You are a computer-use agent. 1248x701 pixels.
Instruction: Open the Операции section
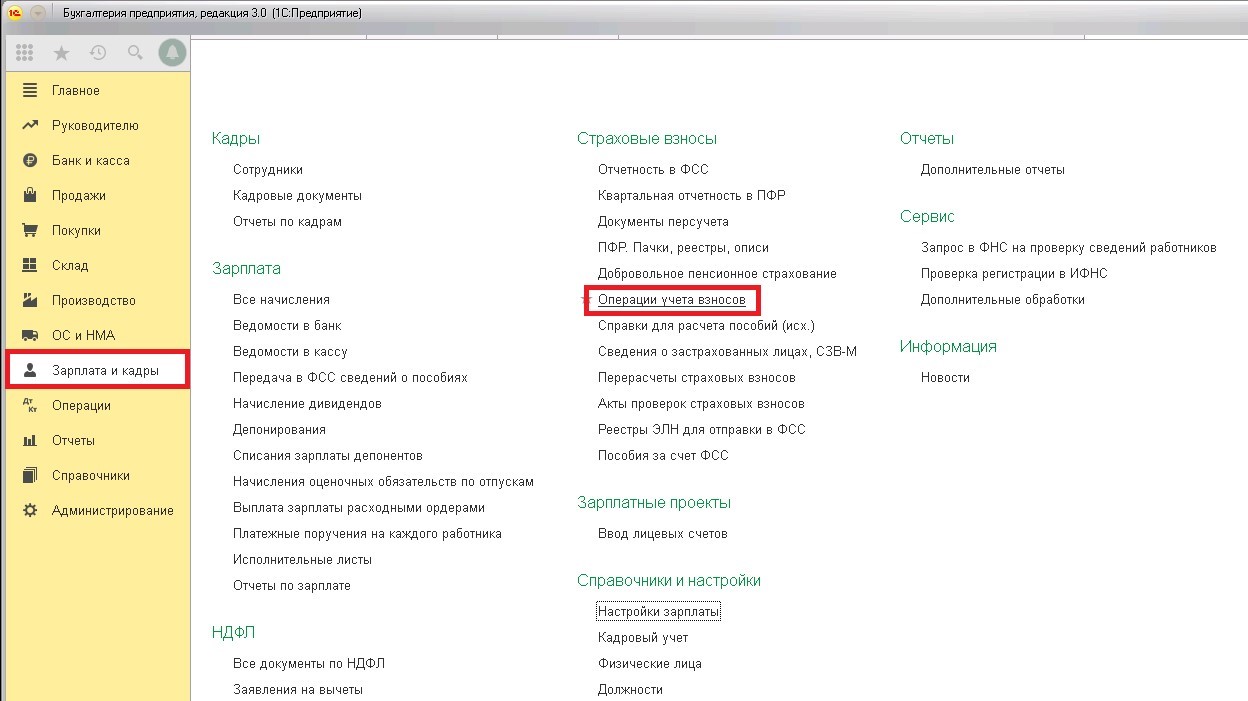coord(81,406)
